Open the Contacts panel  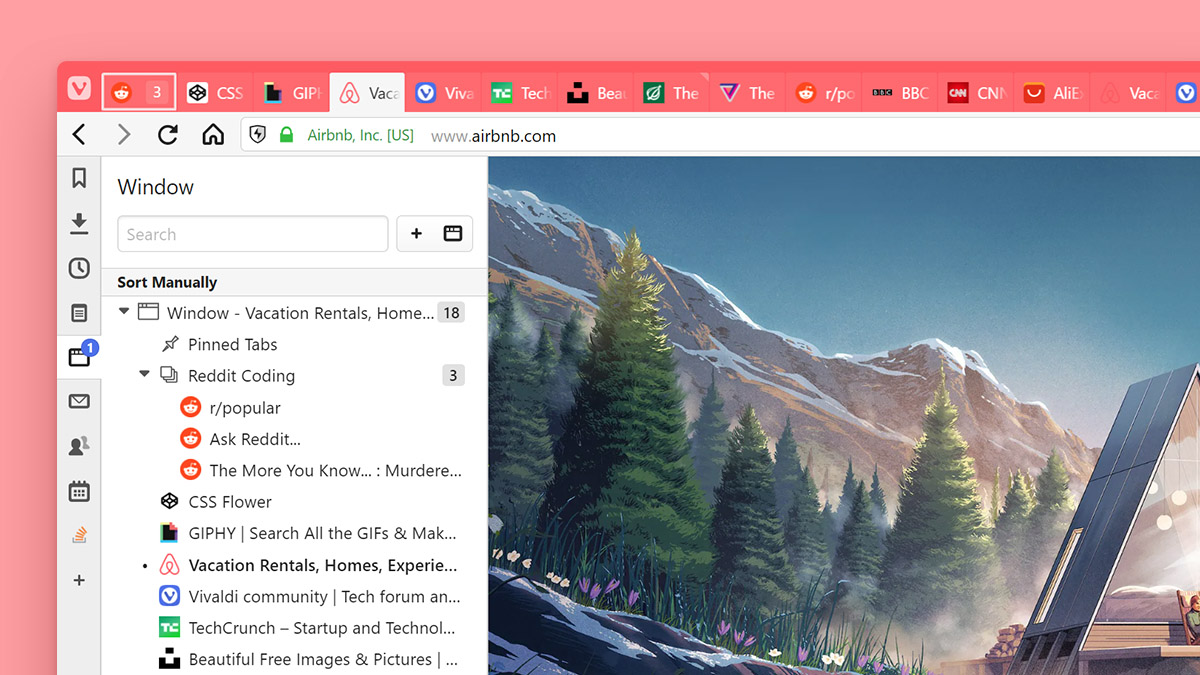tap(79, 446)
